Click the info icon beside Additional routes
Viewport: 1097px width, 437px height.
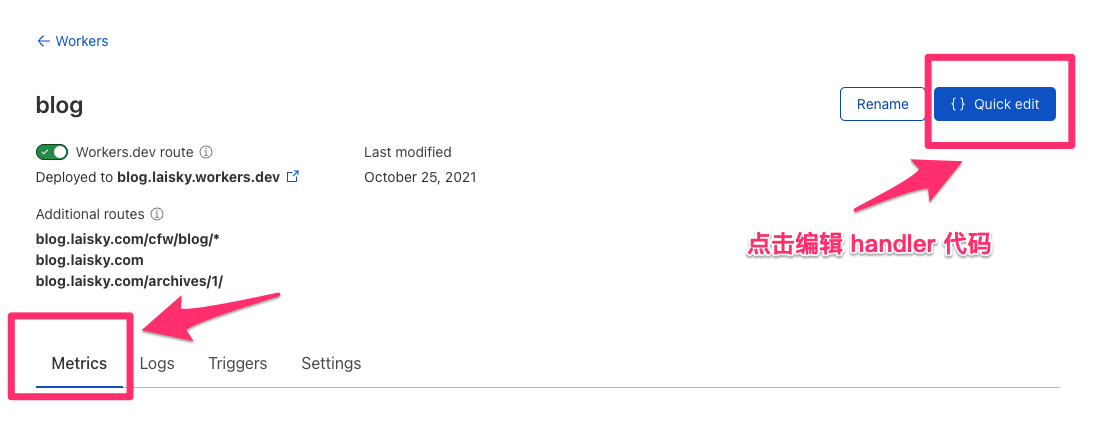[157, 214]
